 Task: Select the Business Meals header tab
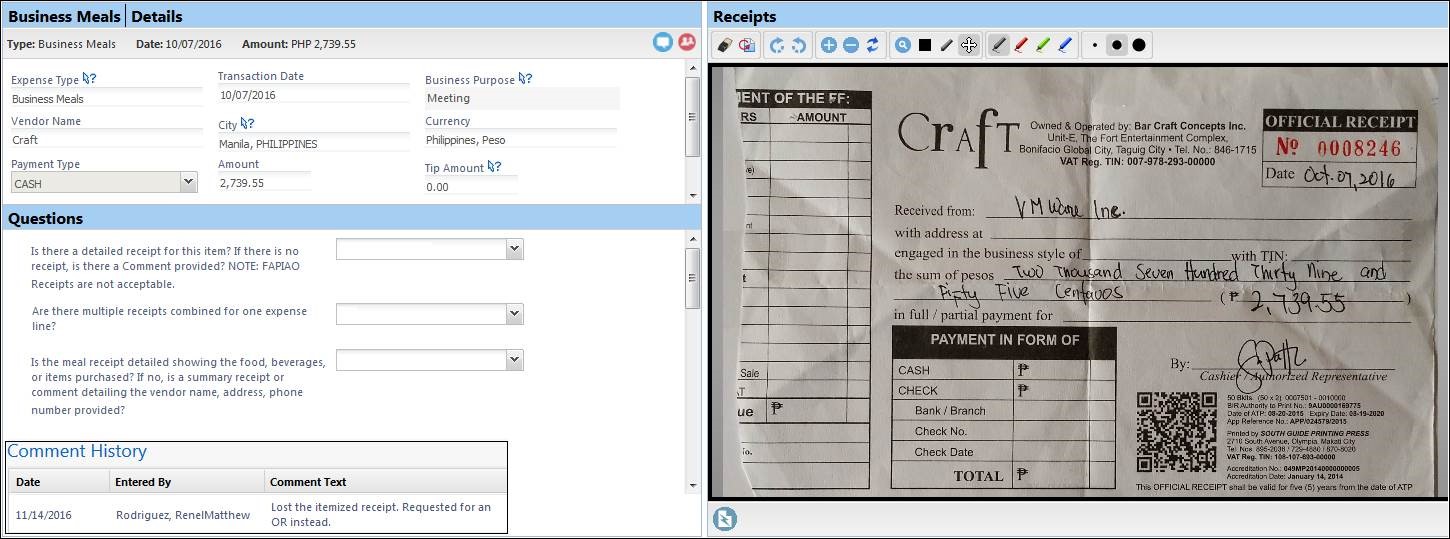pyautogui.click(x=64, y=16)
